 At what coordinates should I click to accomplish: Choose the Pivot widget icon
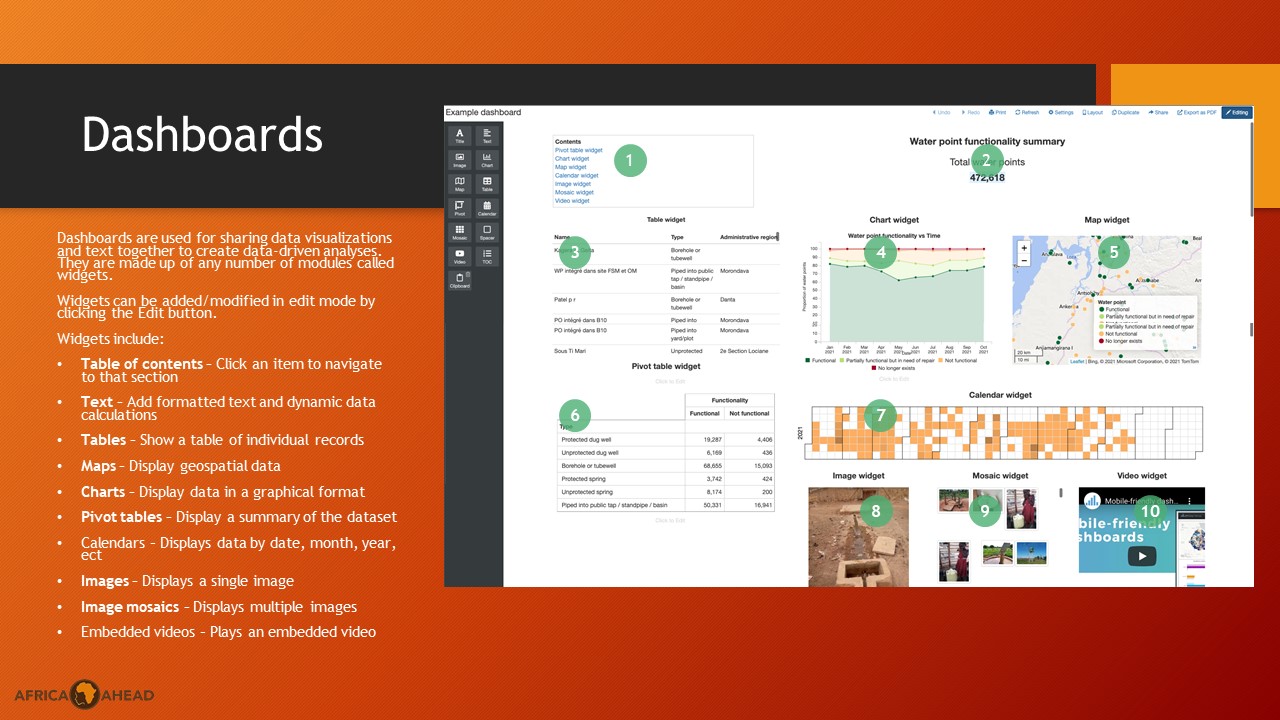460,207
